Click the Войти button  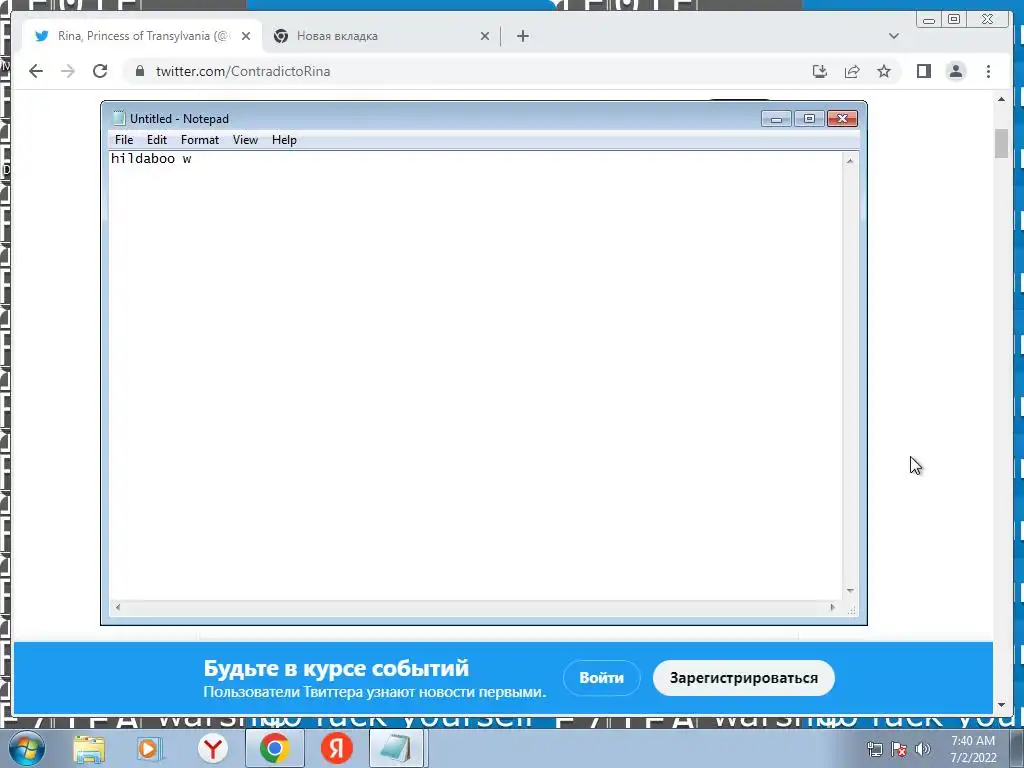(x=601, y=678)
